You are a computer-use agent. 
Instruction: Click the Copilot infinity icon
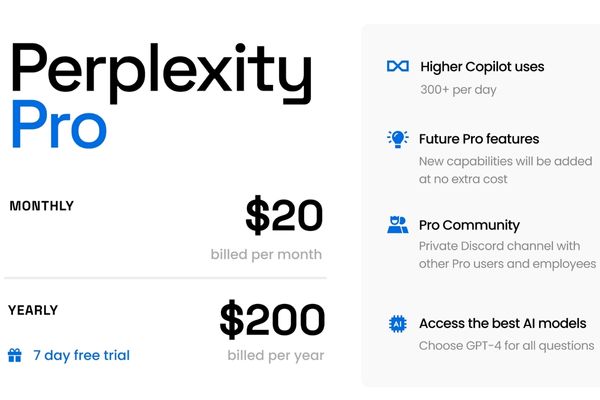397,66
